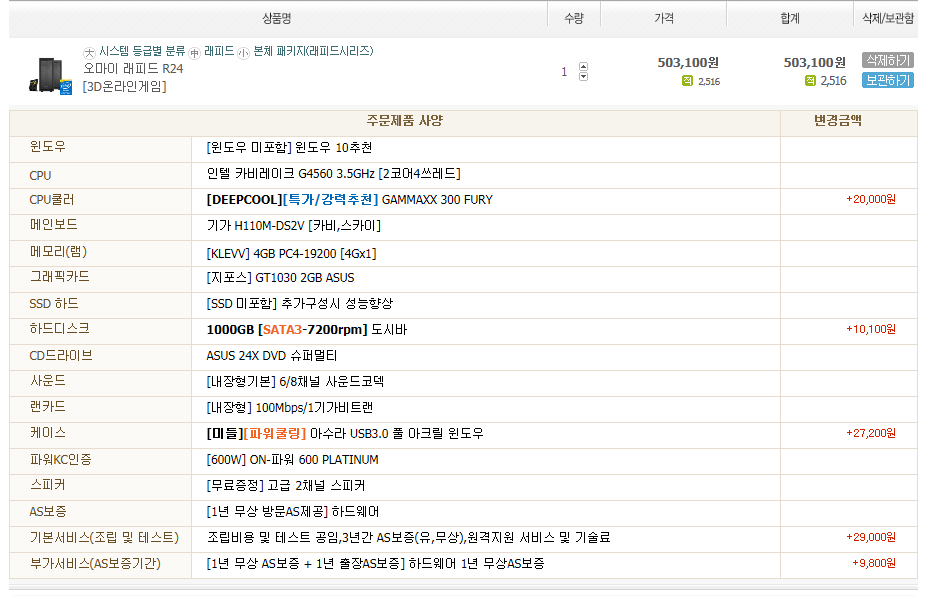
Task: Click the 오마이 래피드 R24 product name
Action: tap(133, 69)
